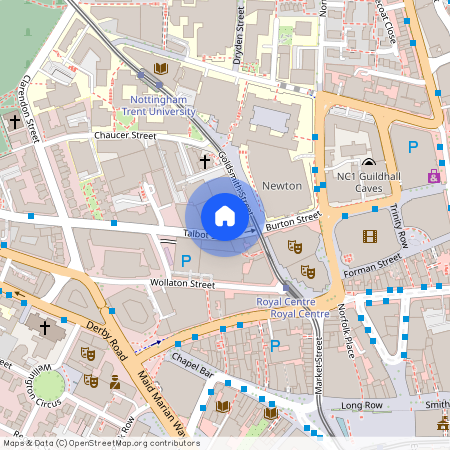Click the Wollaton Street label
450x450 pixels.
tap(183, 284)
